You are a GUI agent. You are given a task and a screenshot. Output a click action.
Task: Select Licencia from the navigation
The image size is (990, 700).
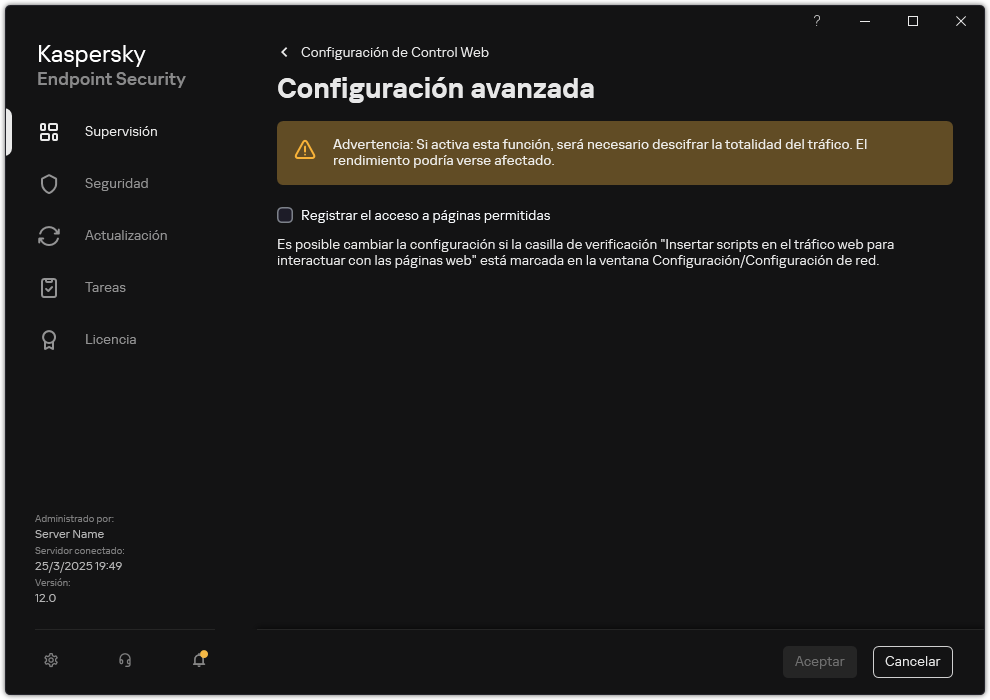110,339
